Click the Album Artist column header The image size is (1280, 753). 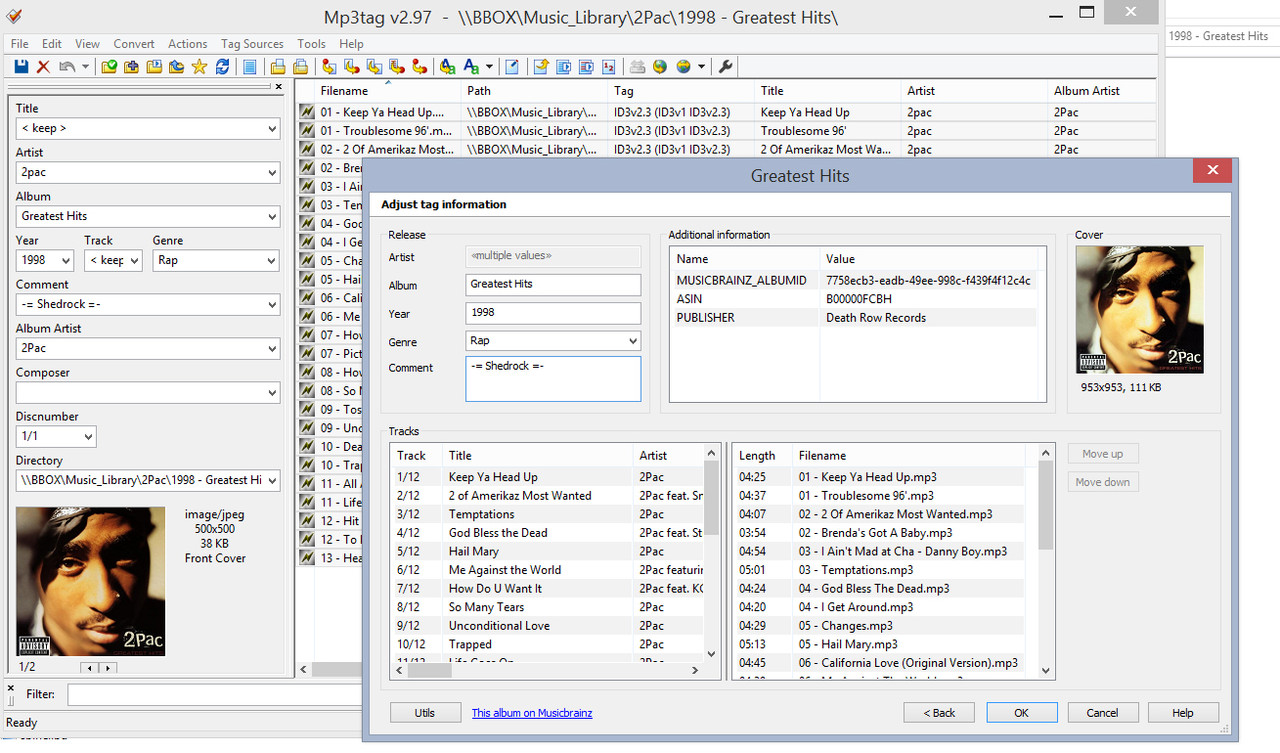tap(1103, 91)
